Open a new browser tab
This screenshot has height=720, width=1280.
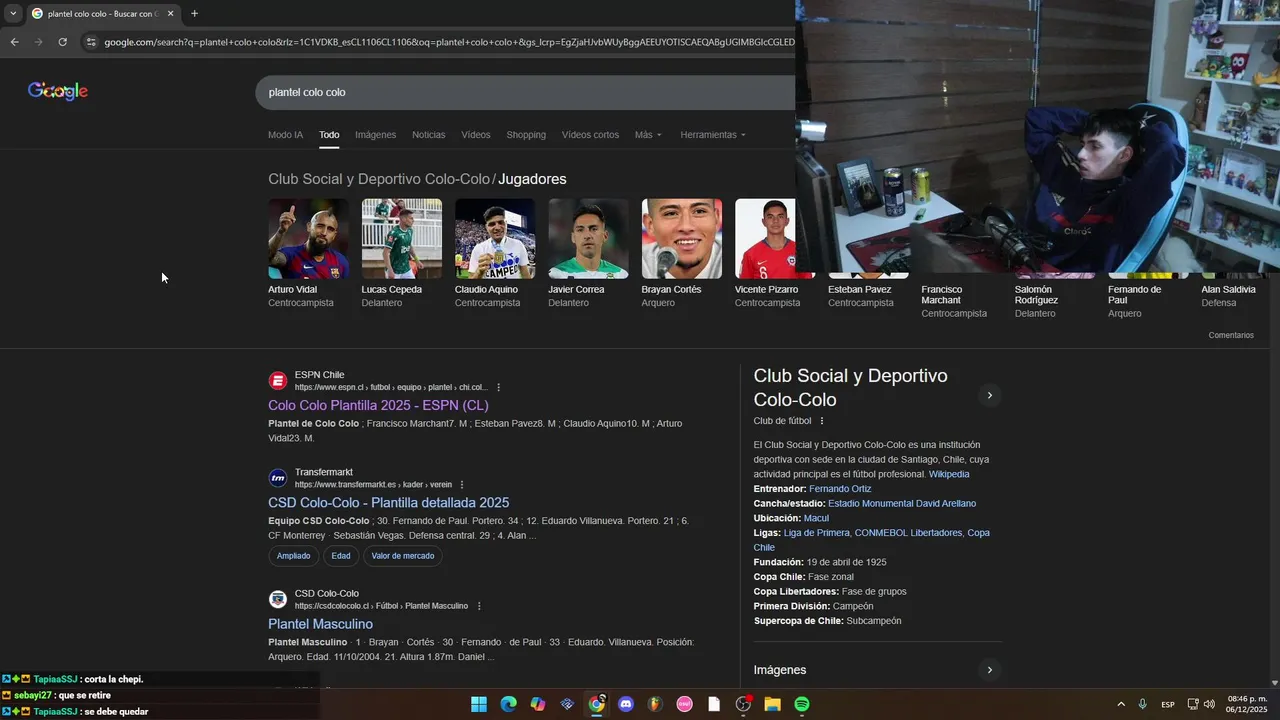[194, 14]
